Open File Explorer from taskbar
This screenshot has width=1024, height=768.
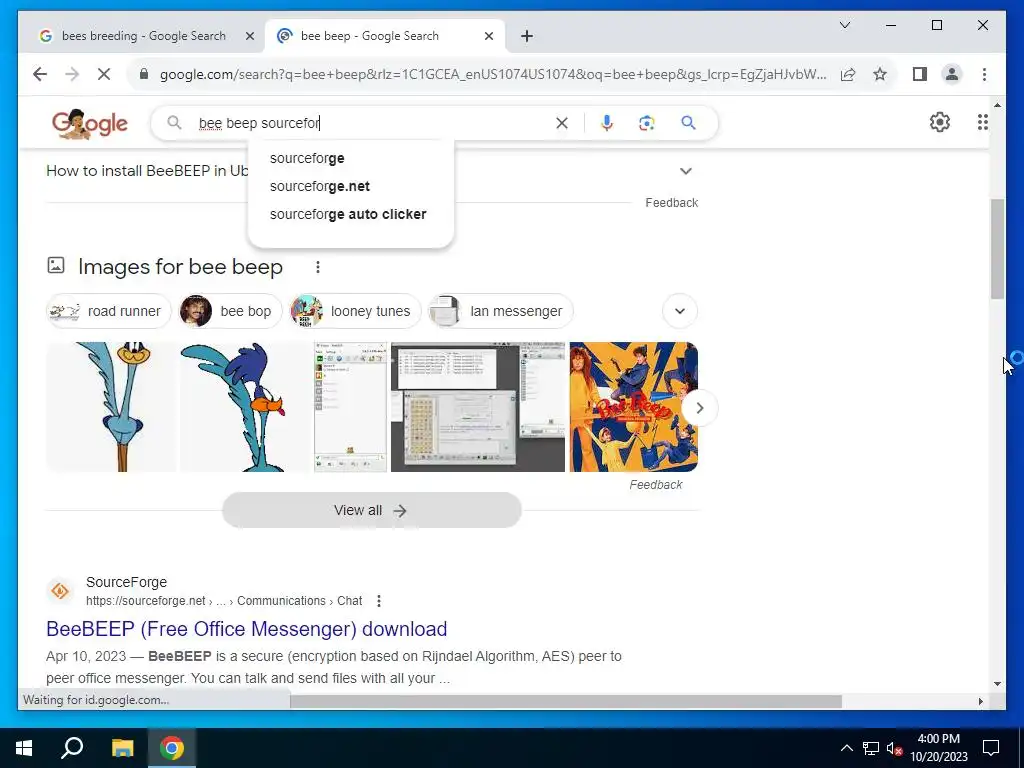click(x=122, y=748)
